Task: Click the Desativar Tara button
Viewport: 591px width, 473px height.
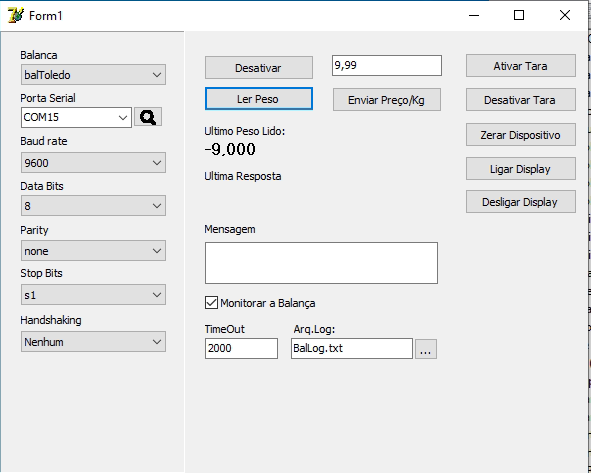Action: click(x=521, y=100)
